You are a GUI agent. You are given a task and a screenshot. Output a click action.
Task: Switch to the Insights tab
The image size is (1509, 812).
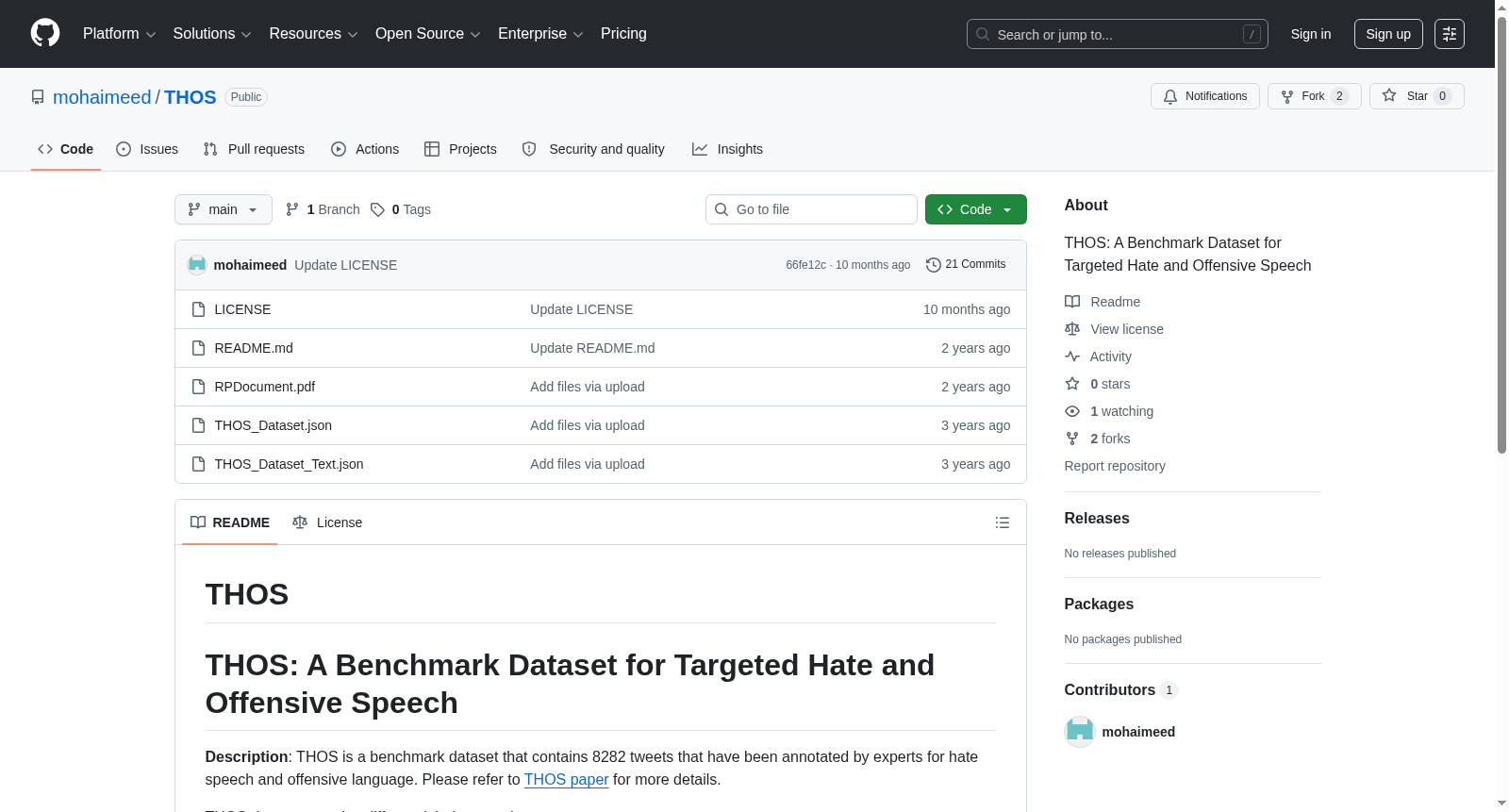click(x=727, y=149)
